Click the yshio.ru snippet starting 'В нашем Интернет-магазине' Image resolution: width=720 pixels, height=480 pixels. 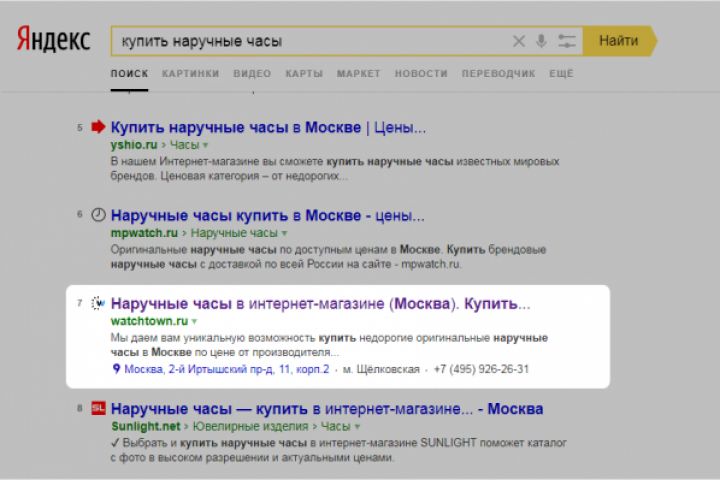tap(335, 169)
